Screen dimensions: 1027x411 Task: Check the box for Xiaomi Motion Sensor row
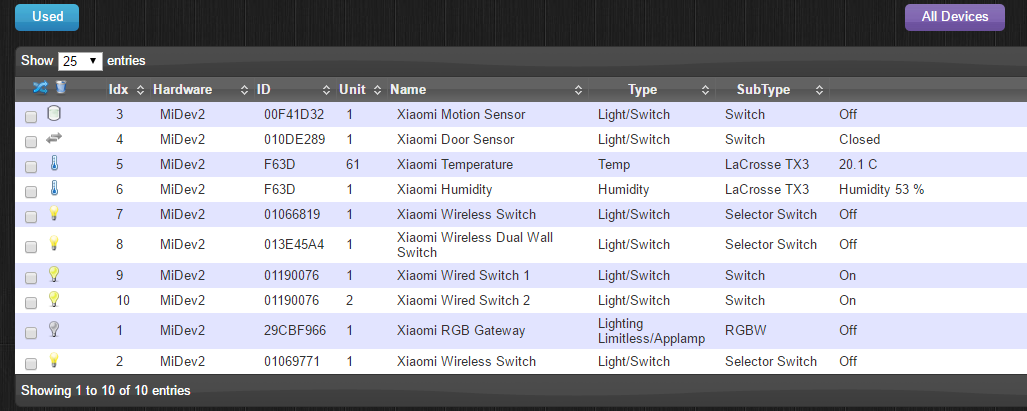point(31,116)
